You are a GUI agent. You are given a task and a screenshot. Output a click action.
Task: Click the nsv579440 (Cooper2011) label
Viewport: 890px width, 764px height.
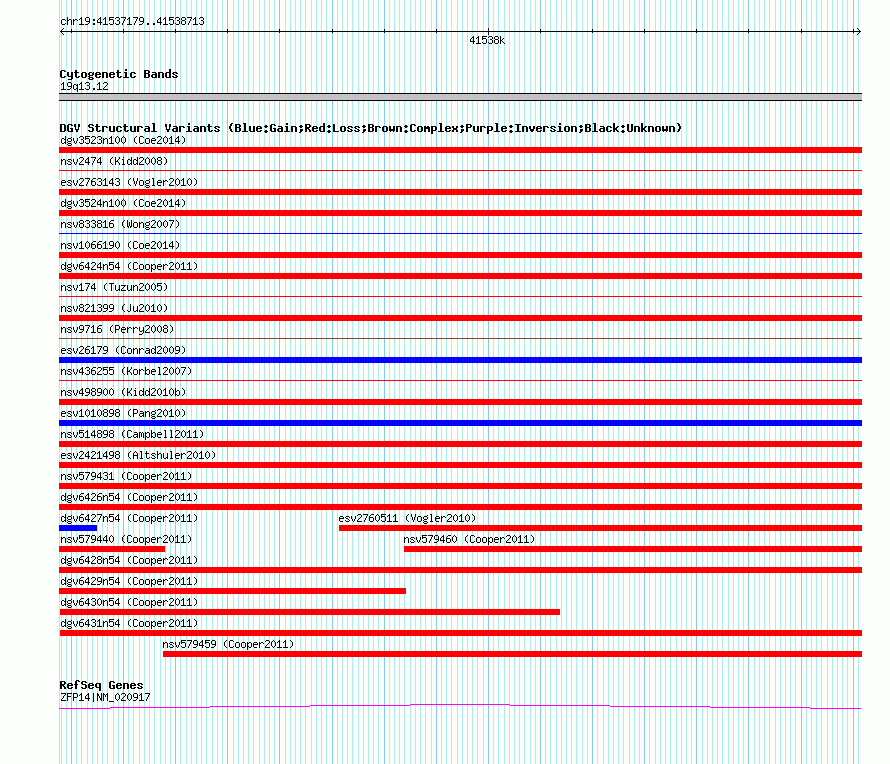pos(126,539)
